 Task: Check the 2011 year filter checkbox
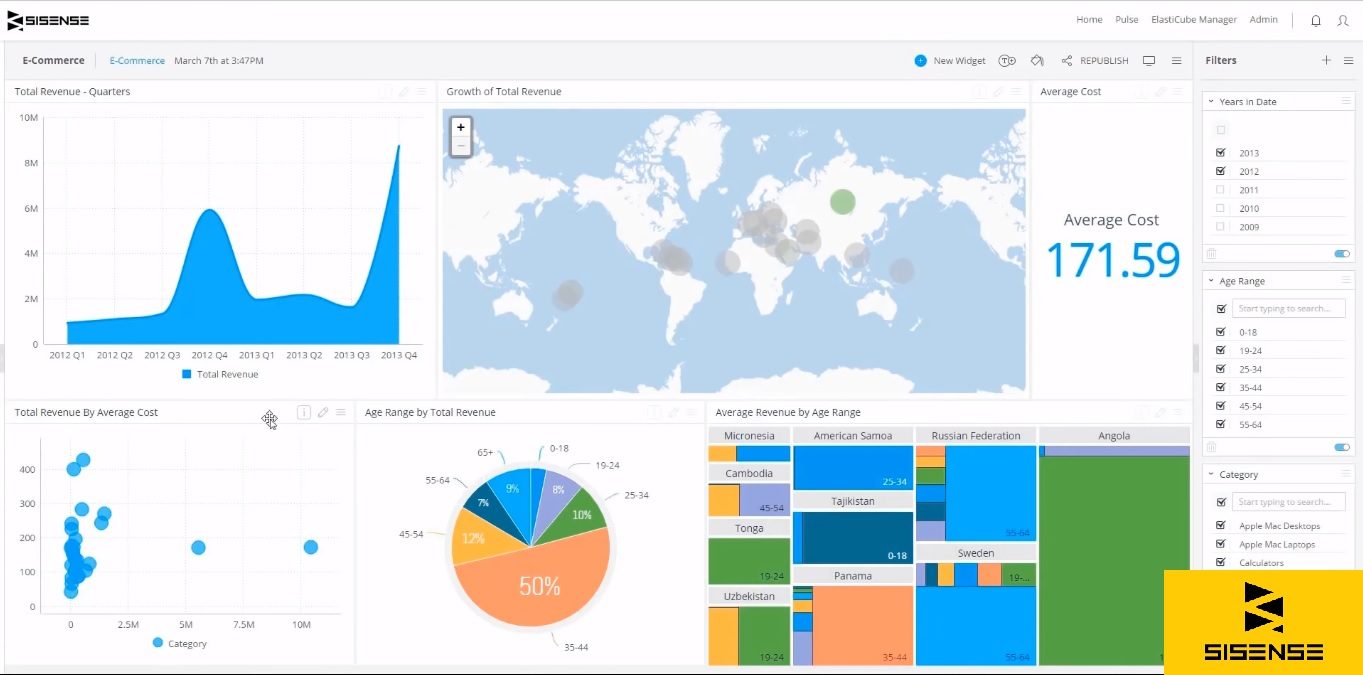pos(1220,189)
